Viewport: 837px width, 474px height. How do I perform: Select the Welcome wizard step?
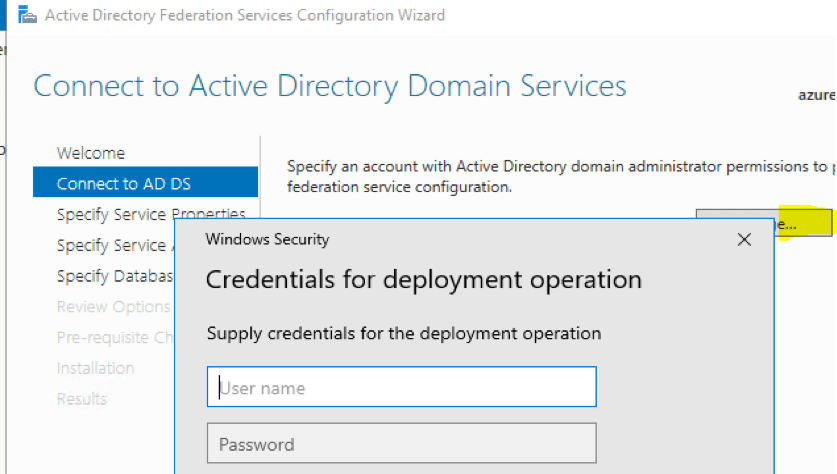[x=91, y=153]
